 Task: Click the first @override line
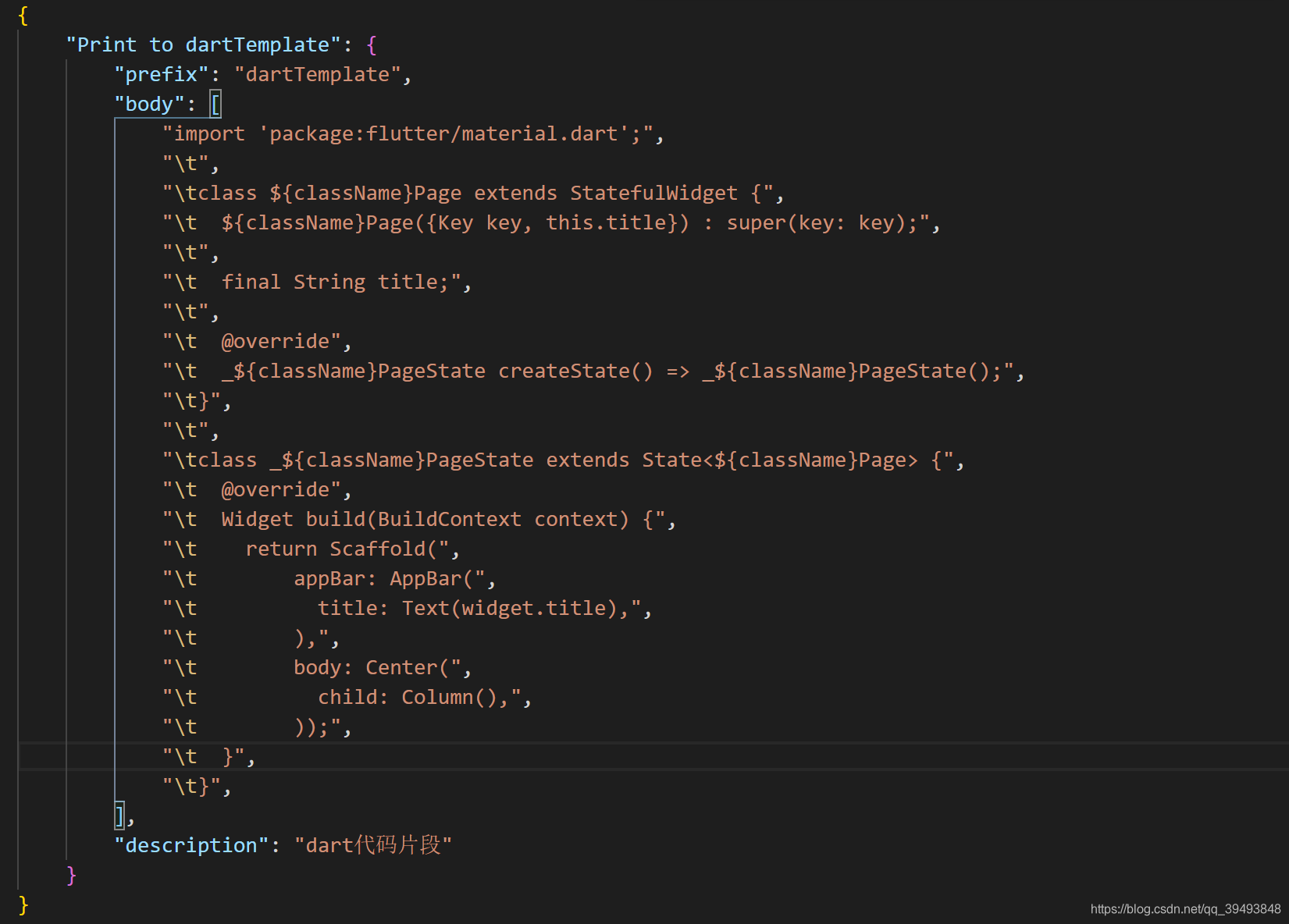point(257,342)
